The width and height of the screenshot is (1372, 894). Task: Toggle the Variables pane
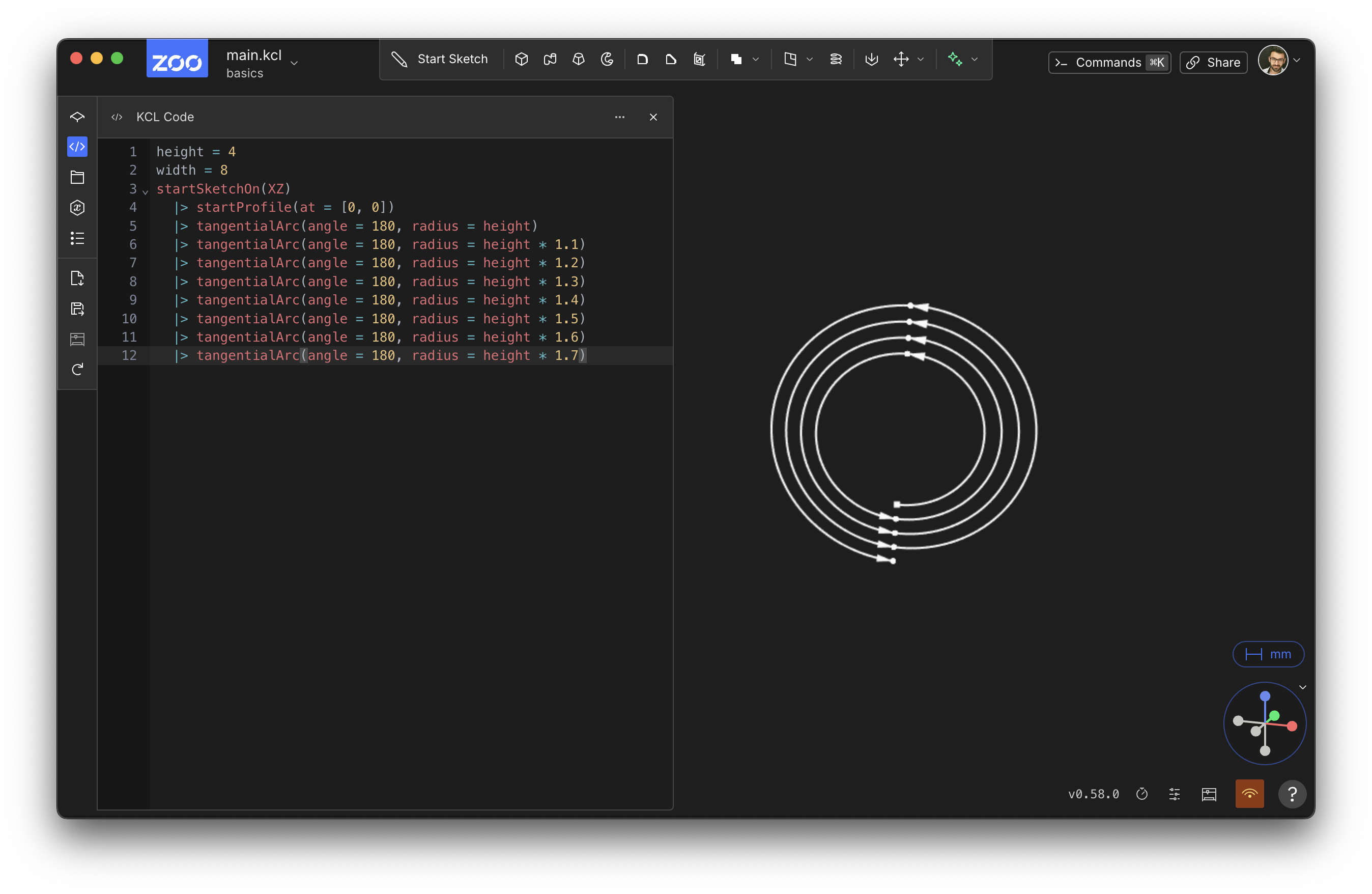77,208
